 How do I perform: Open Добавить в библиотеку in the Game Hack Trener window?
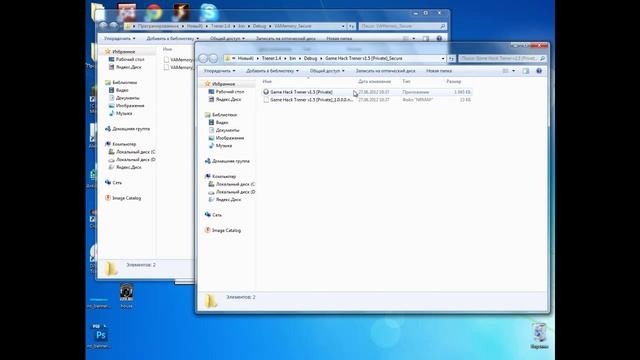(x=272, y=71)
